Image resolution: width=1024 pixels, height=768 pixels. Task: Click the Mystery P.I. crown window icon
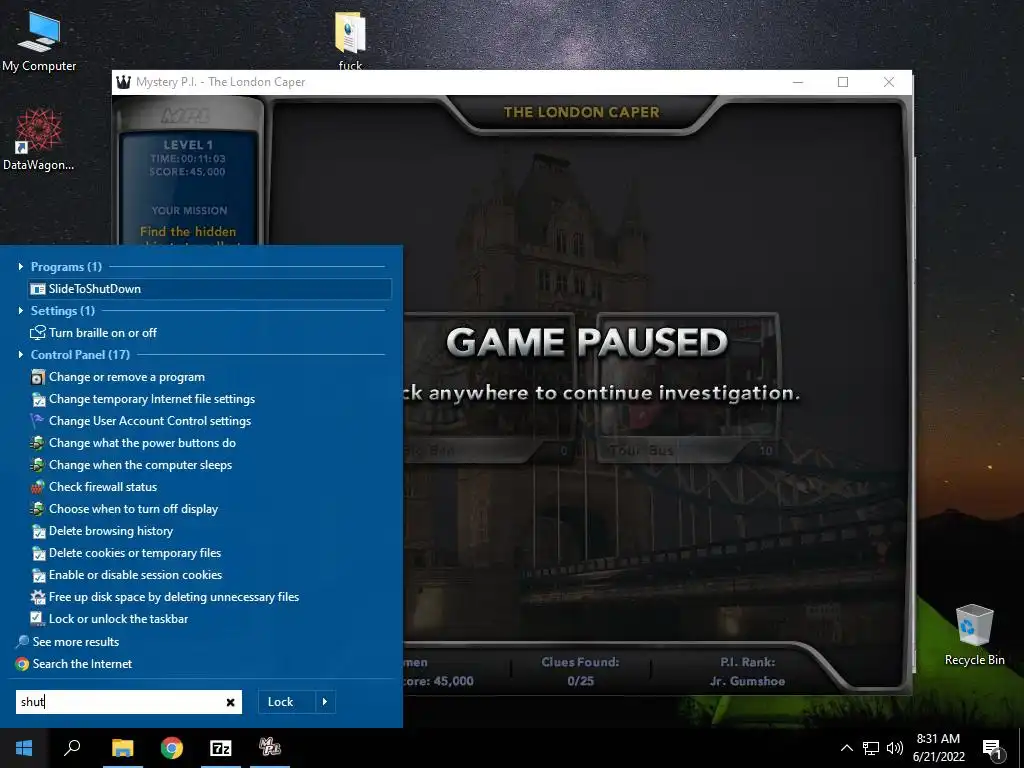[x=123, y=82]
